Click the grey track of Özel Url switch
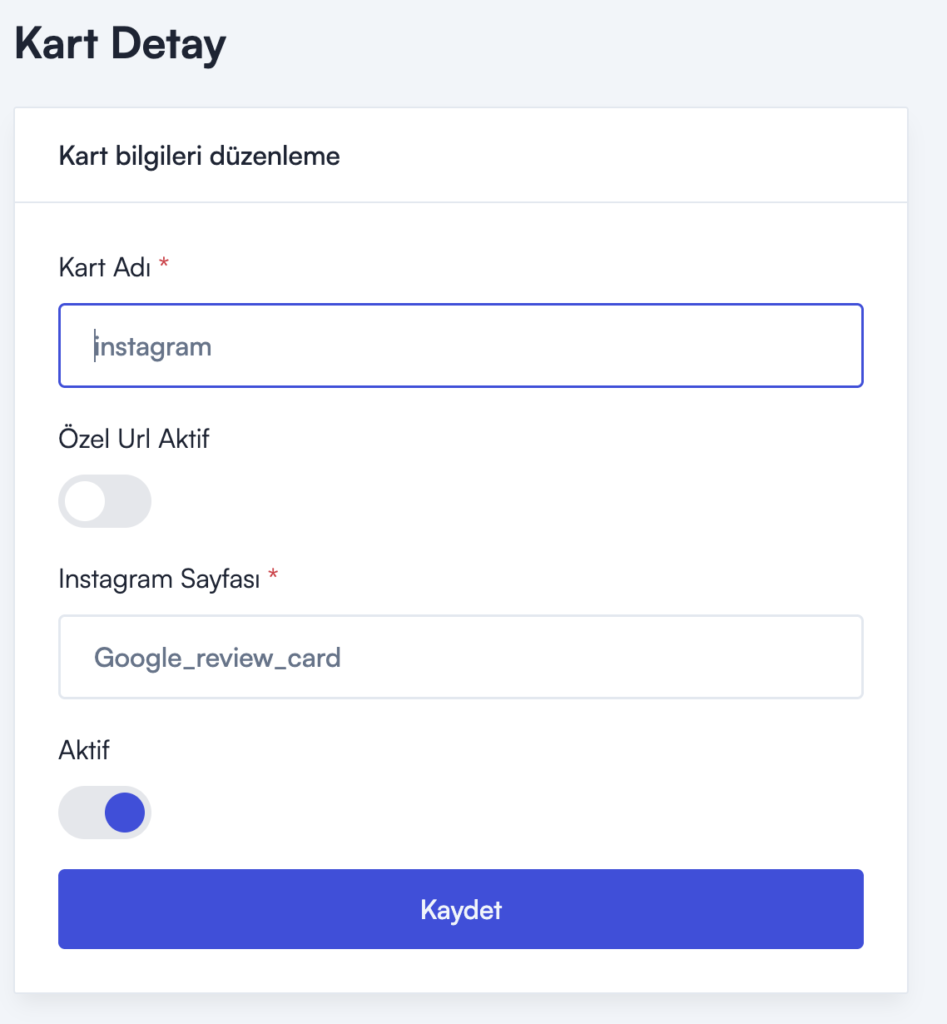This screenshot has width=947, height=1024. pos(130,501)
